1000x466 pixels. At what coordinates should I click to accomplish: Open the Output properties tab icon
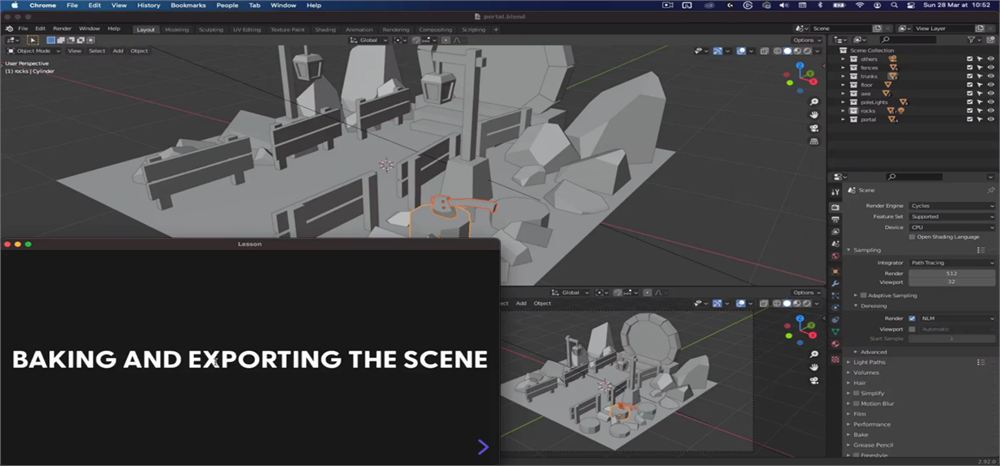pyautogui.click(x=835, y=219)
